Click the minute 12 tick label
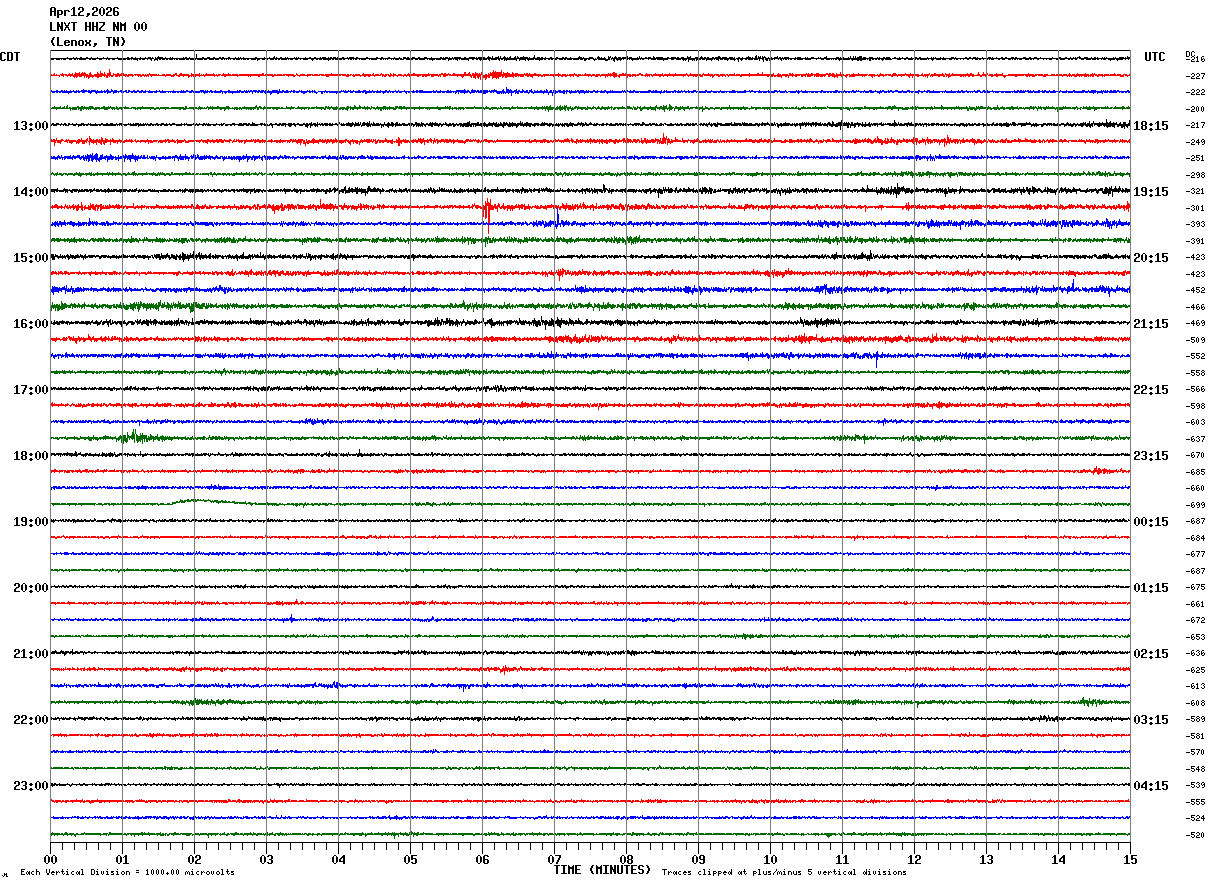 [914, 860]
